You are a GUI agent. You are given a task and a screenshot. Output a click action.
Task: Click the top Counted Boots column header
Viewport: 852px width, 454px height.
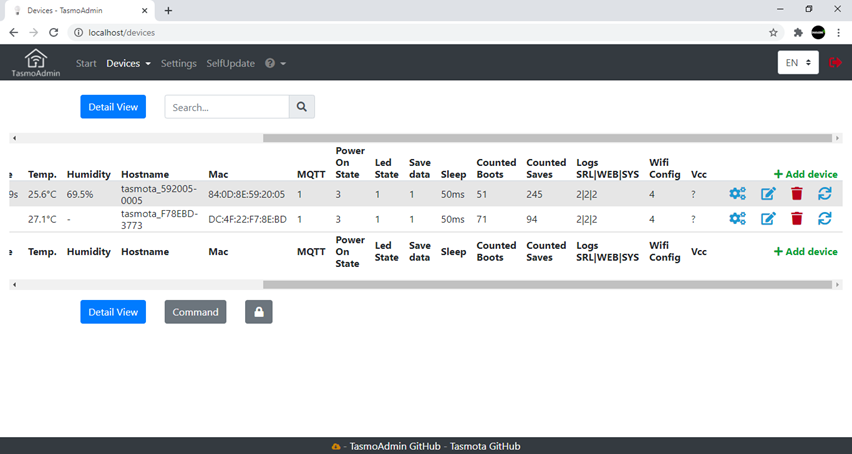pyautogui.click(x=496, y=168)
